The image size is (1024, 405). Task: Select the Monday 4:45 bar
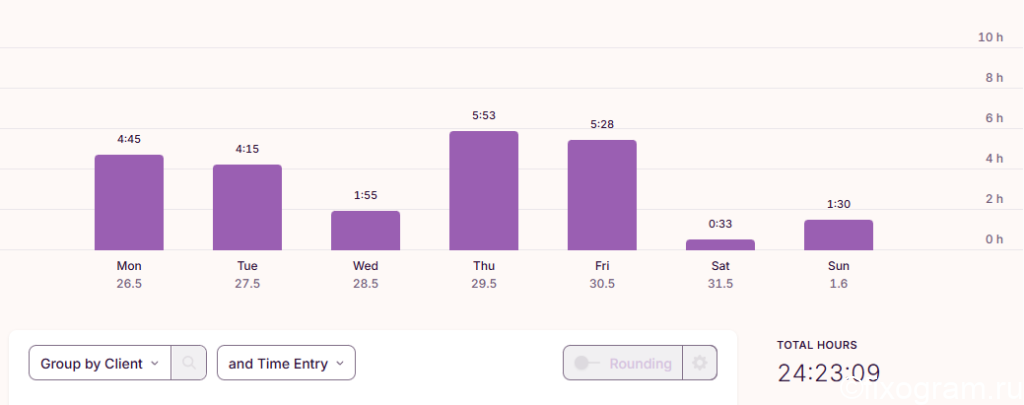click(x=129, y=202)
